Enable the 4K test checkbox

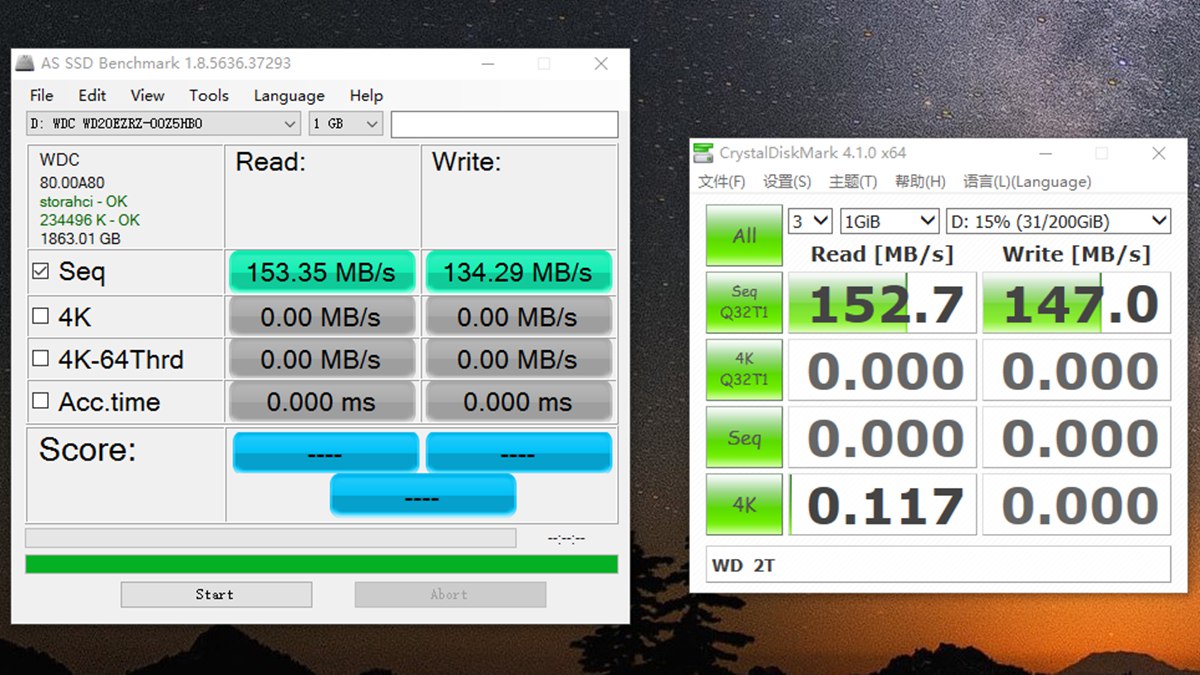pyautogui.click(x=41, y=316)
